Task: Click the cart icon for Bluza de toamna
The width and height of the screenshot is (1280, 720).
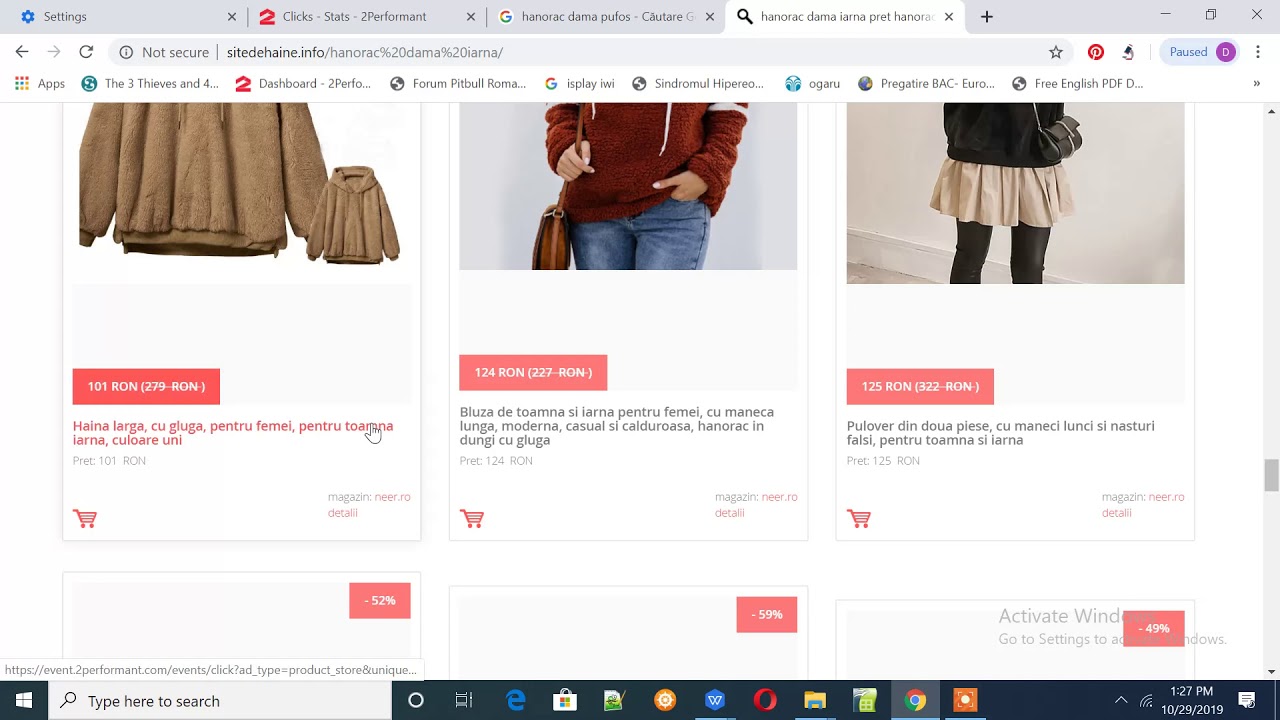Action: tap(472, 518)
